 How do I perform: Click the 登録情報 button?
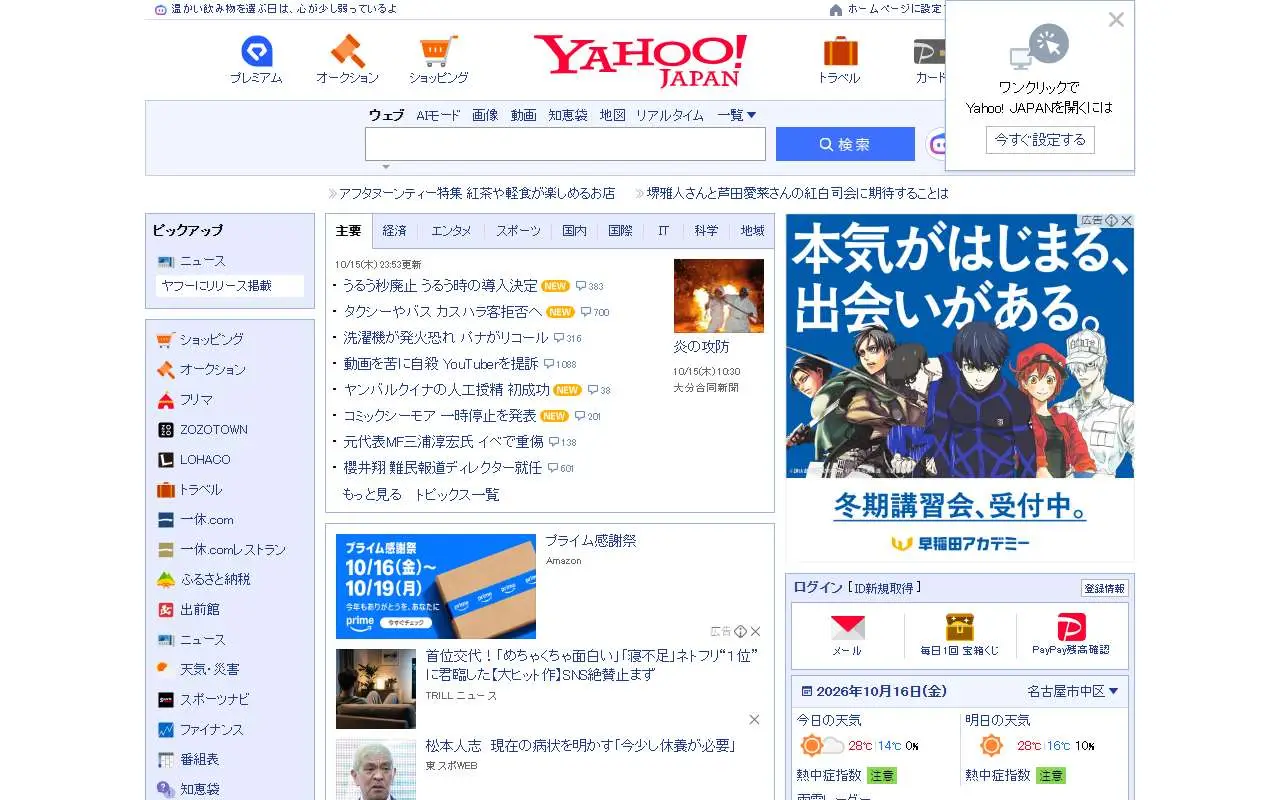[x=1104, y=589]
